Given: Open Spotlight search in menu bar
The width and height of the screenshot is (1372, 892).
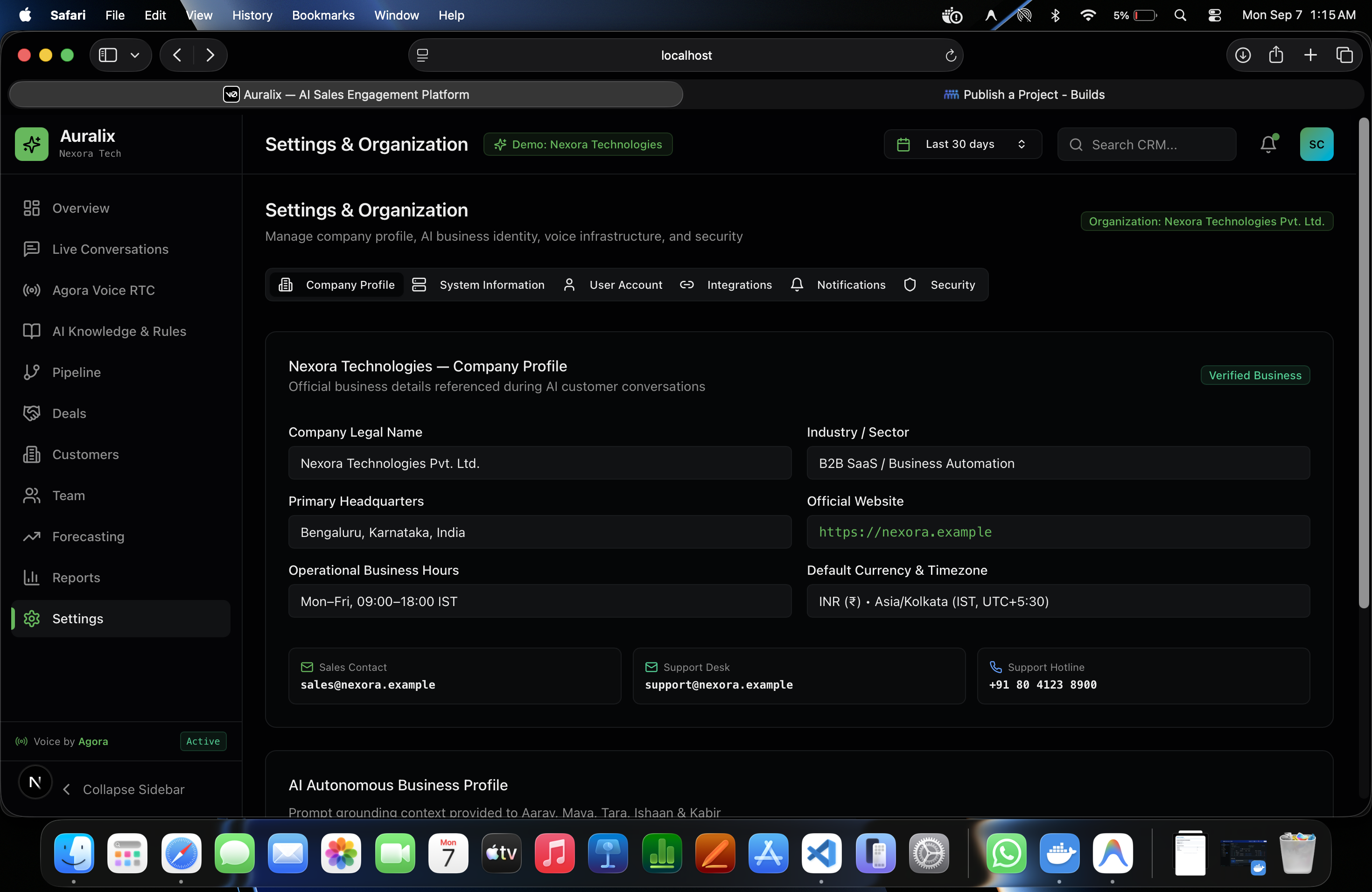Looking at the screenshot, I should (1180, 15).
